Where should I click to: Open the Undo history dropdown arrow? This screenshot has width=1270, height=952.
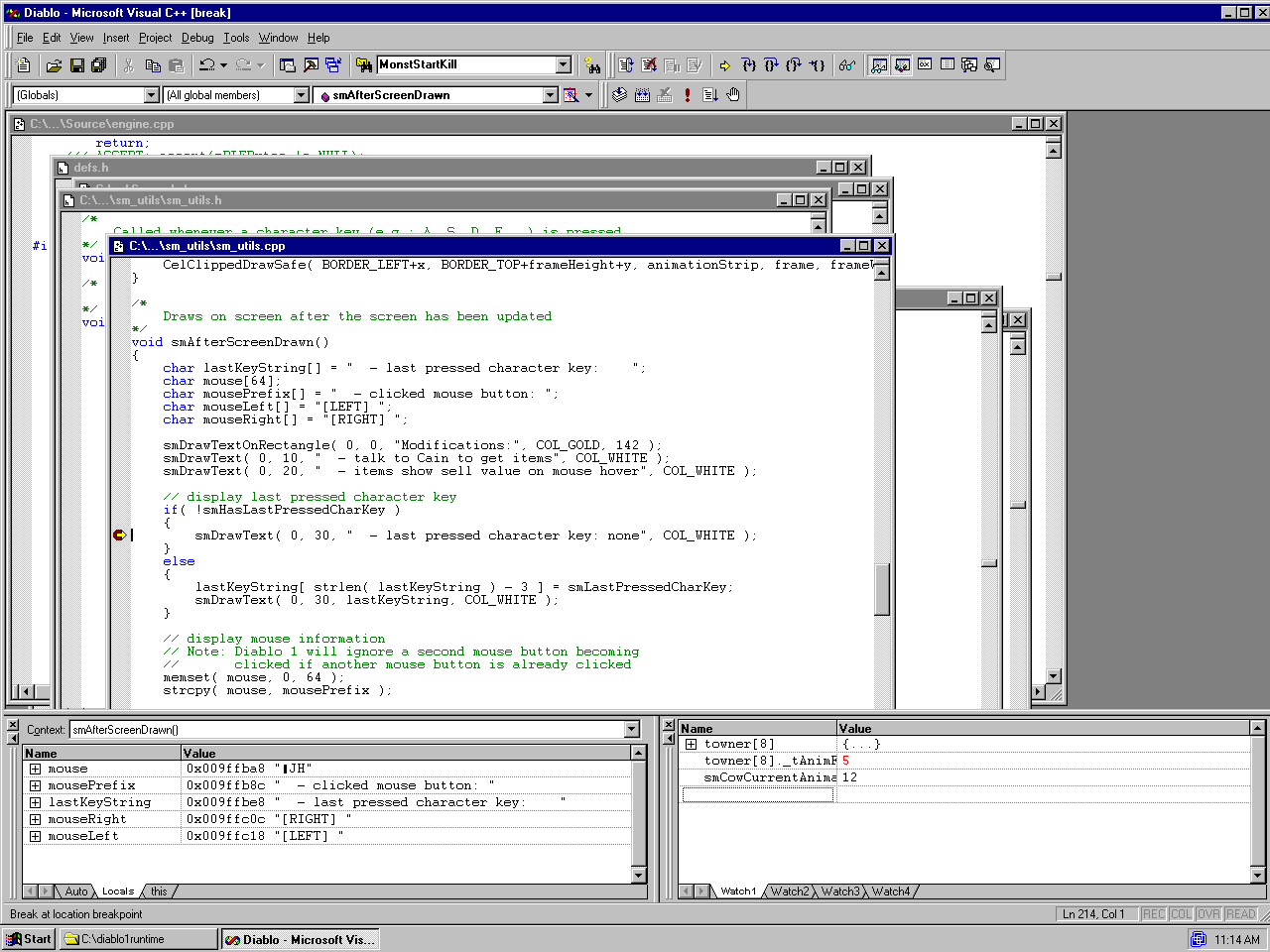[224, 65]
